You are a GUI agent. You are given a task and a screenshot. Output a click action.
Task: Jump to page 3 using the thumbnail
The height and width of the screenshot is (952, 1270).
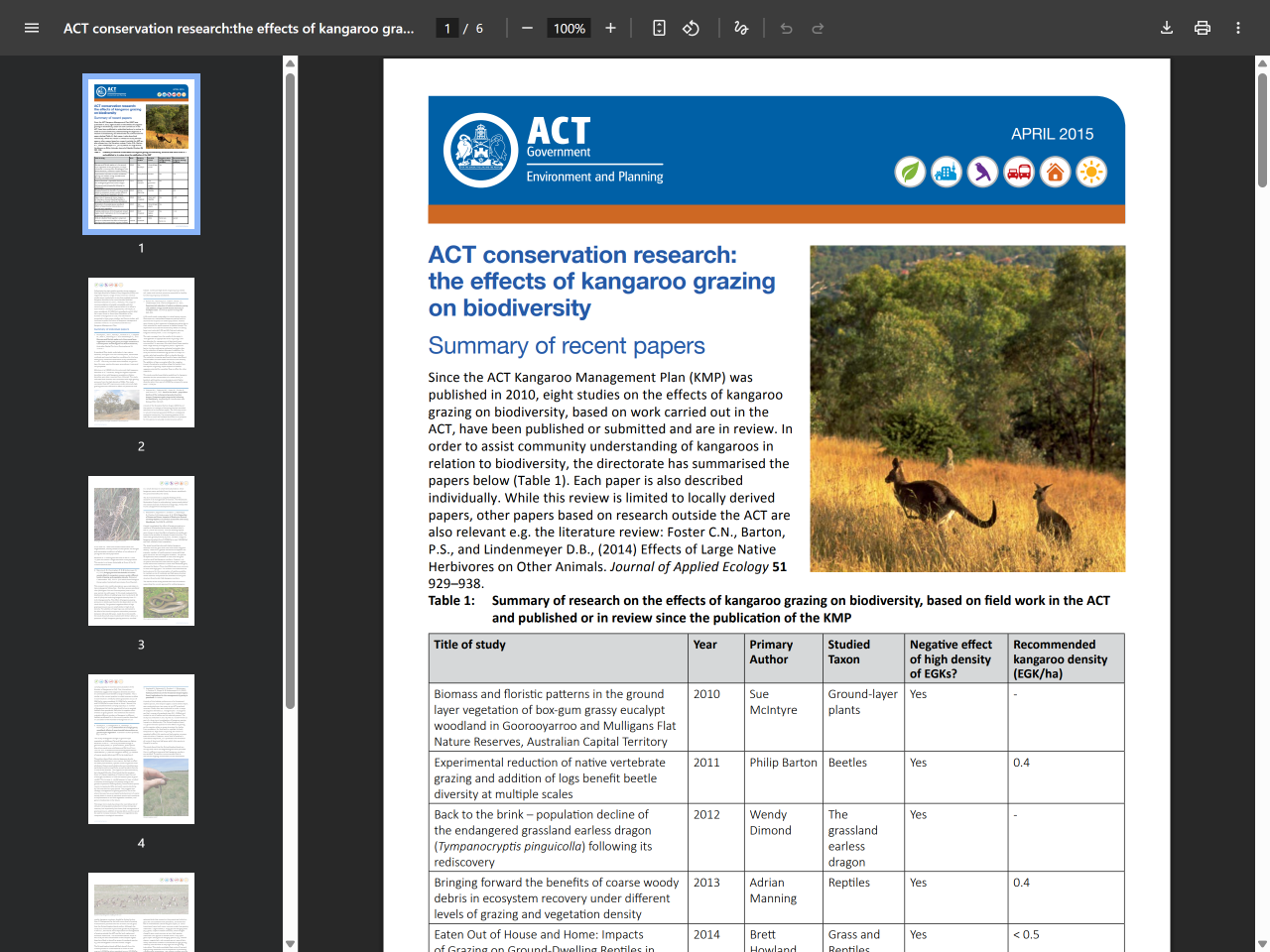141,550
